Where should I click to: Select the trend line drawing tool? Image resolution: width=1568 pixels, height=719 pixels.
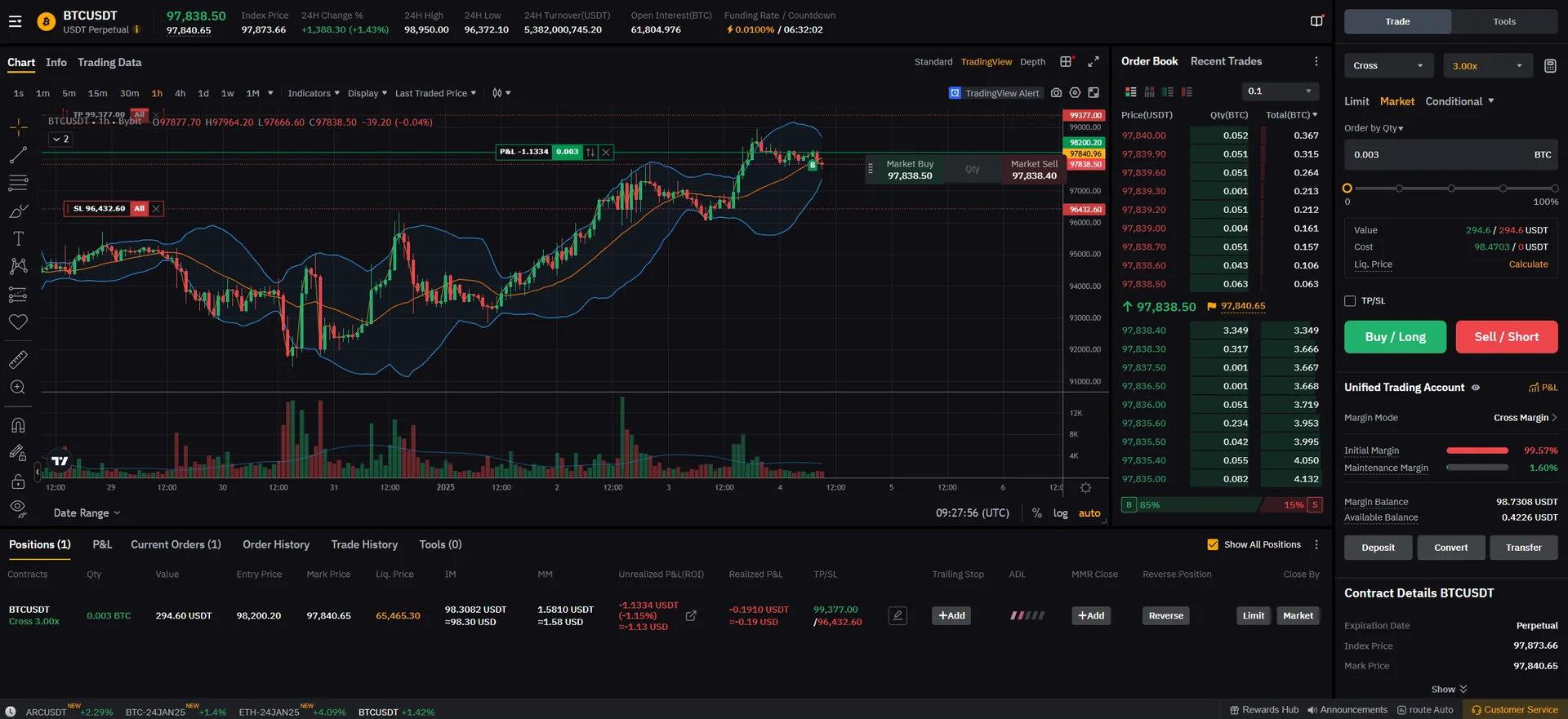[18, 155]
